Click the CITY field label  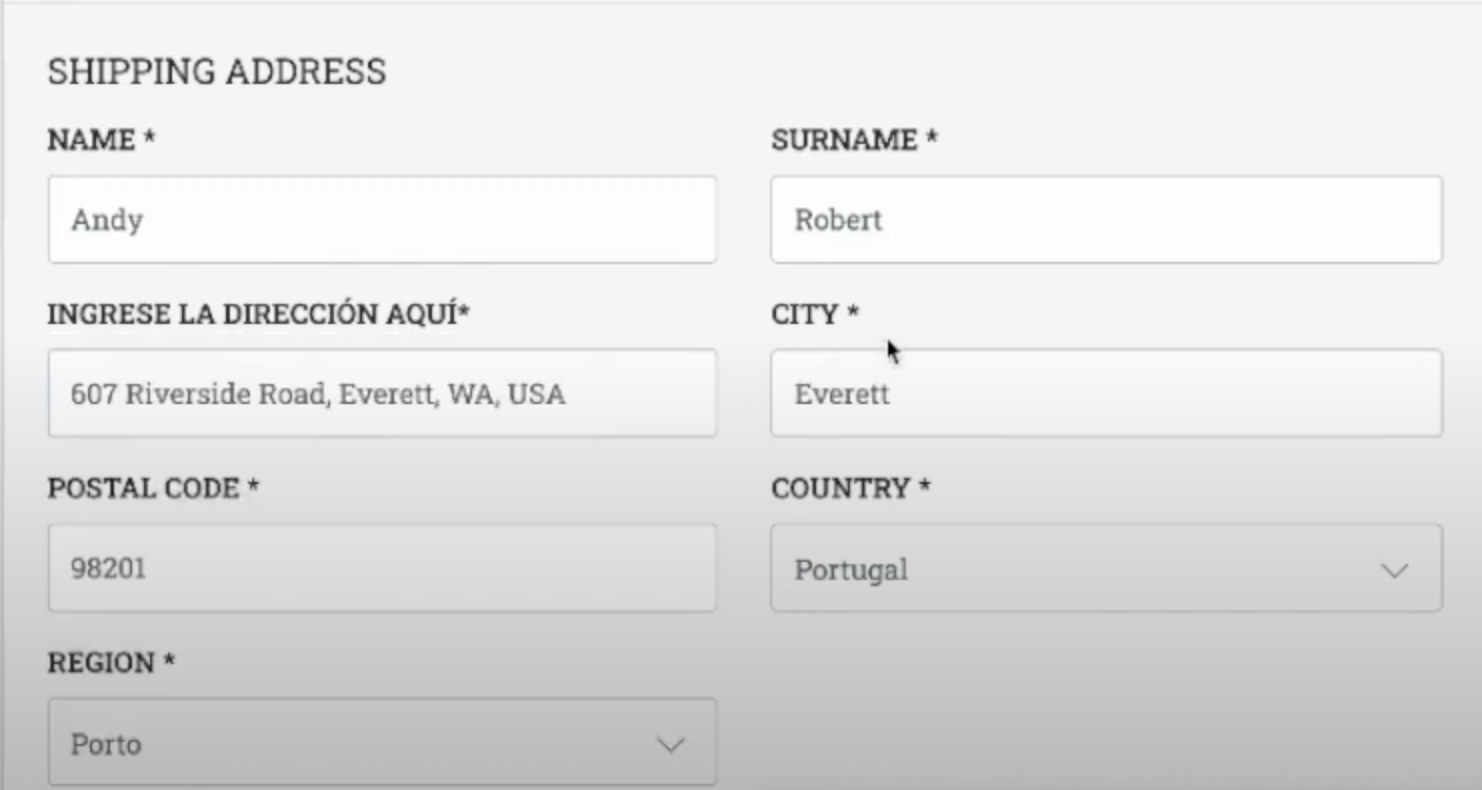click(815, 314)
